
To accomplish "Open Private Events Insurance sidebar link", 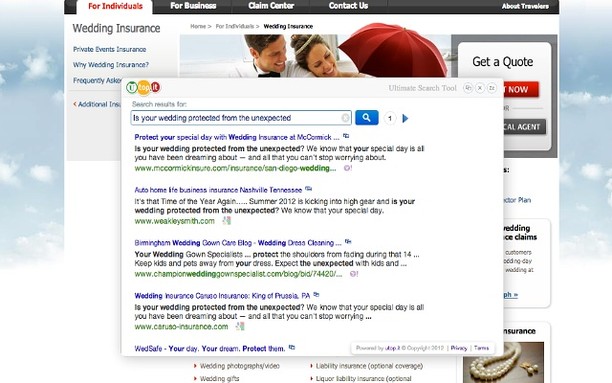I will point(109,49).
